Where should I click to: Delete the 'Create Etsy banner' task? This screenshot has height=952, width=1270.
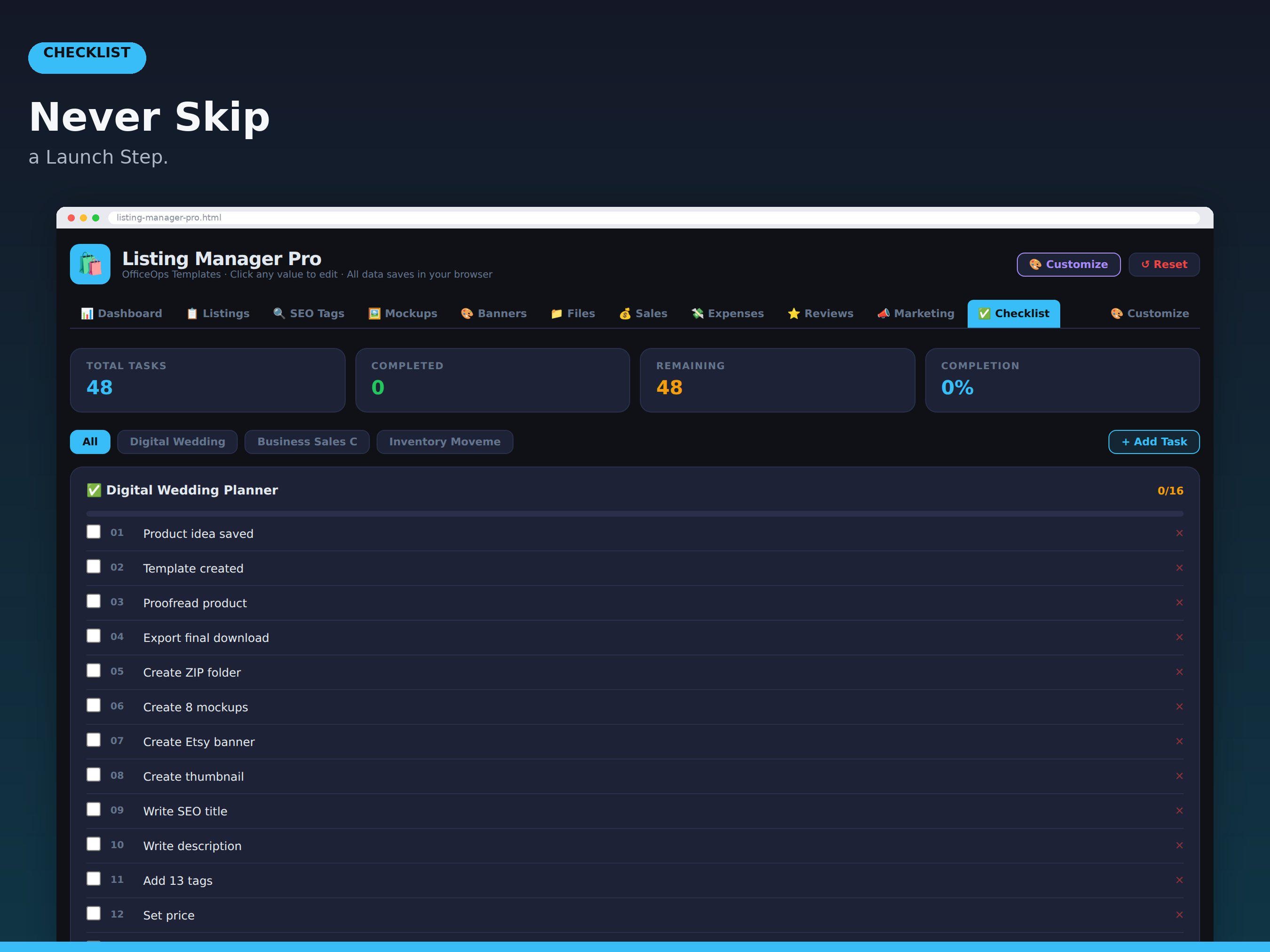[1179, 741]
